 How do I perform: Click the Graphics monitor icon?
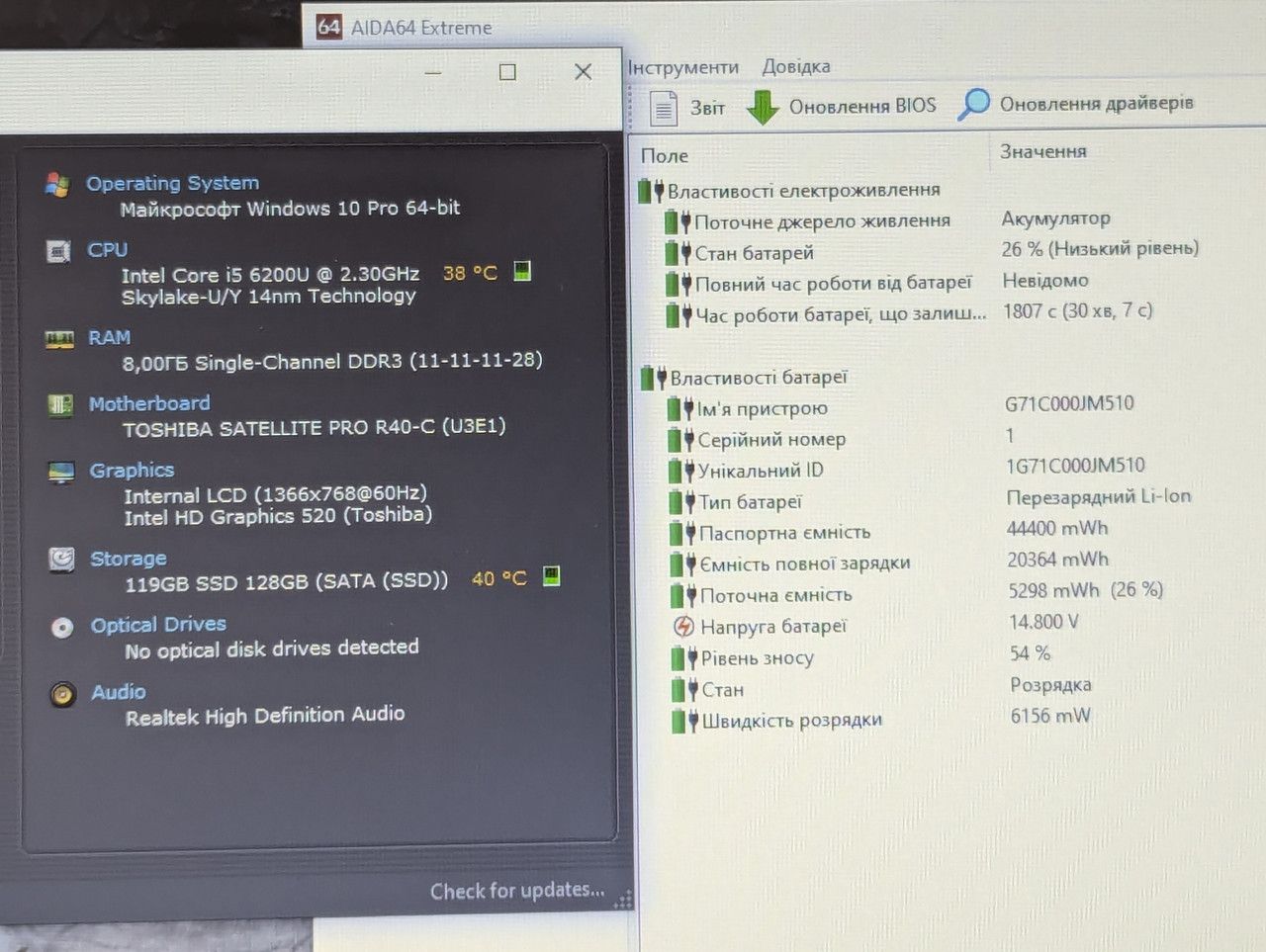click(x=61, y=472)
